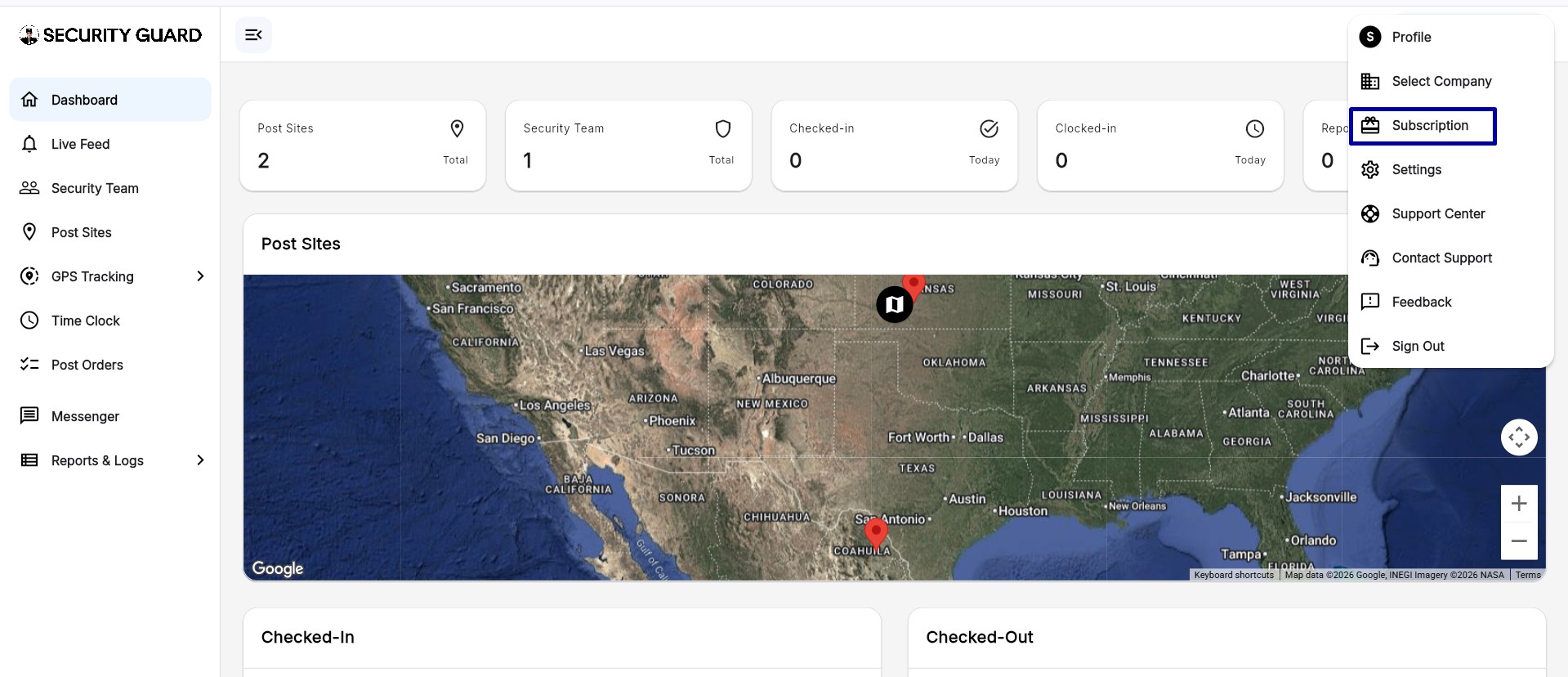Zoom in on the map
The height and width of the screenshot is (677, 1568).
coord(1519,504)
